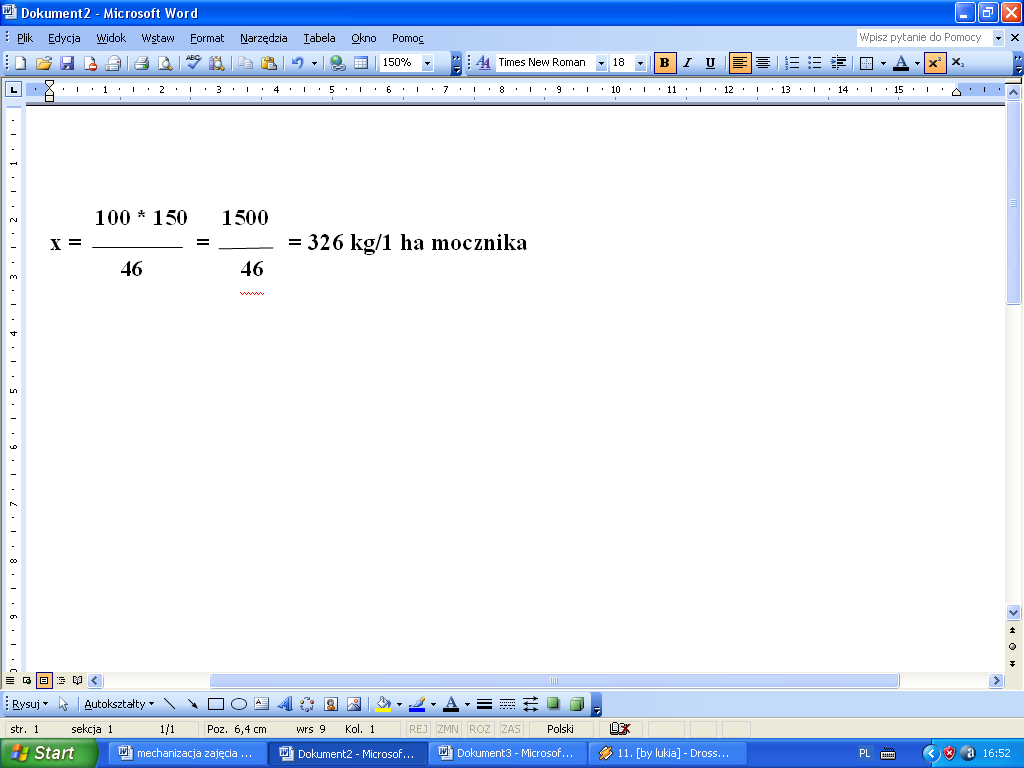Toggle Italic formatting
1024x768 pixels.
(687, 63)
